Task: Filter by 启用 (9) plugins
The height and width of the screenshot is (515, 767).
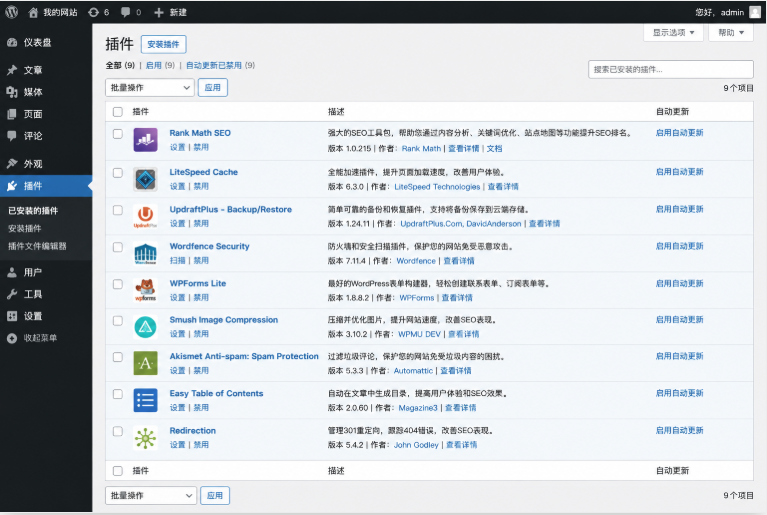Action: point(160,66)
